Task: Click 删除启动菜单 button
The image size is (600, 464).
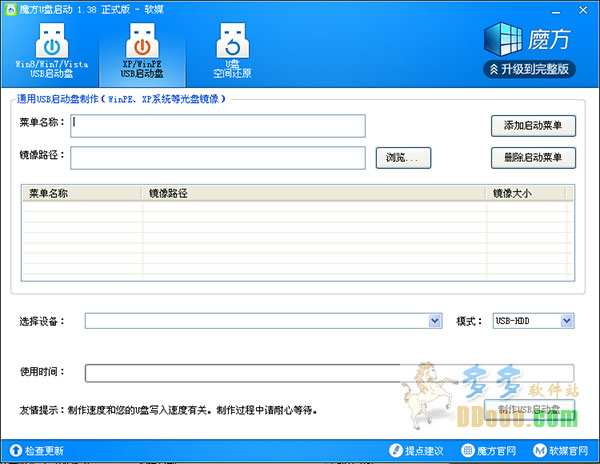Action: click(533, 158)
